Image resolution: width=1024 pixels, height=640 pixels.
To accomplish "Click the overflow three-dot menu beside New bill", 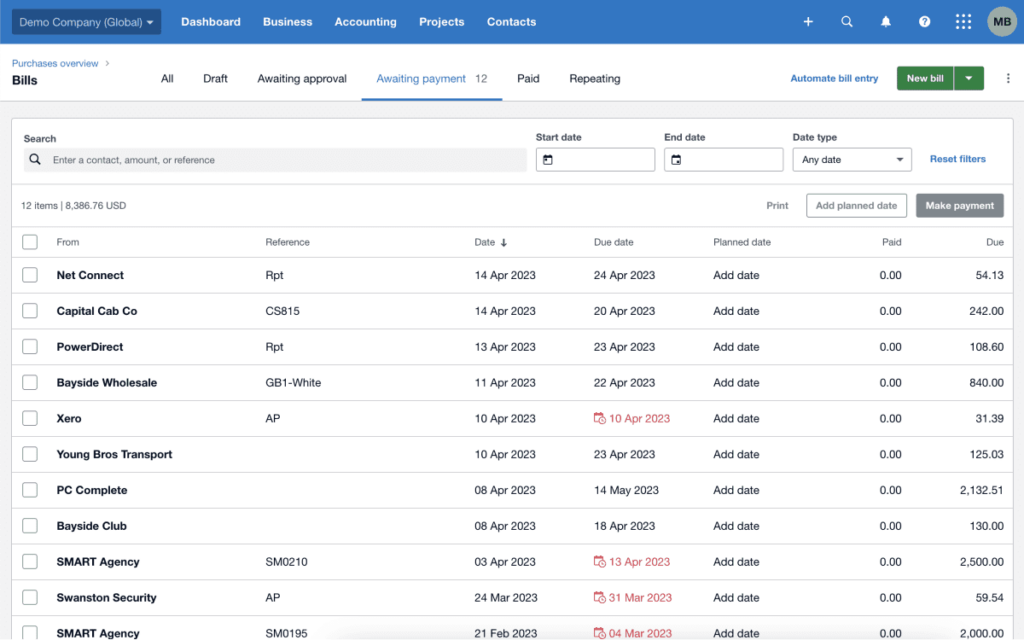I will (x=1008, y=78).
